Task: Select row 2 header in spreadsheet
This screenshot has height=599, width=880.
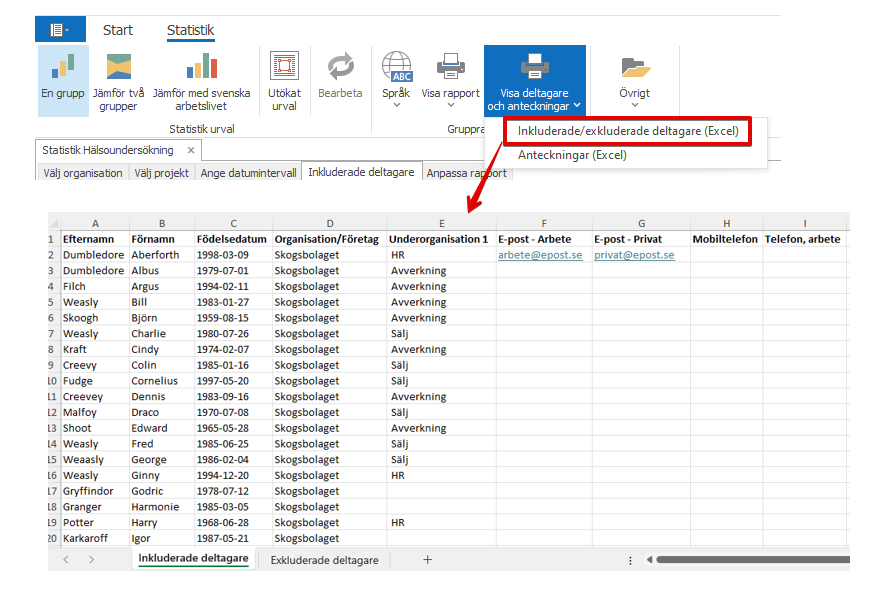Action: [x=52, y=255]
